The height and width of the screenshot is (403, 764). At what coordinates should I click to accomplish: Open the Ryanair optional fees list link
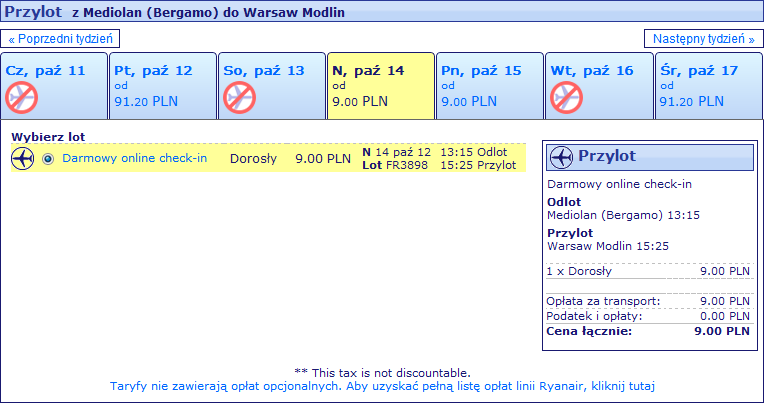pyautogui.click(x=382, y=386)
